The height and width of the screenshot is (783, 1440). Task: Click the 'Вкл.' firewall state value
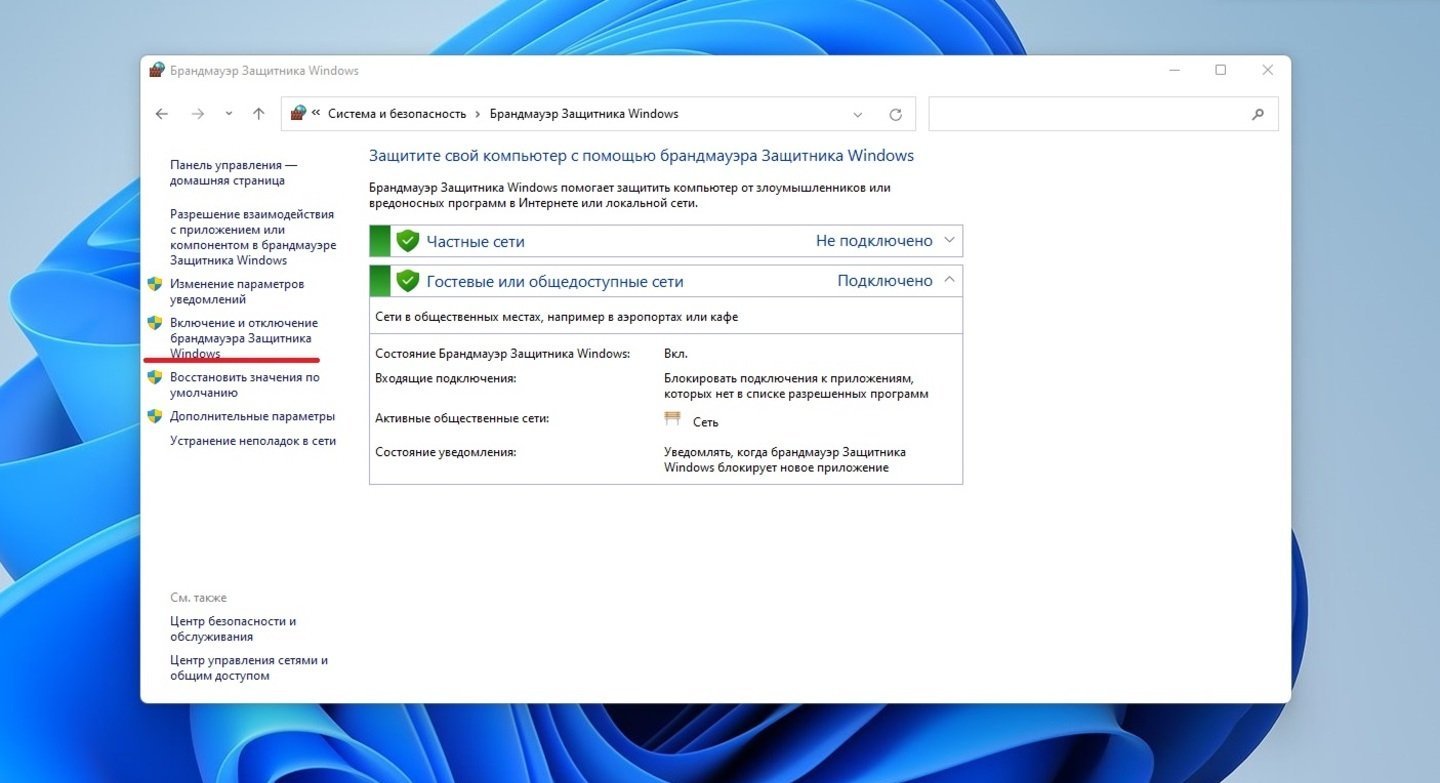[676, 354]
